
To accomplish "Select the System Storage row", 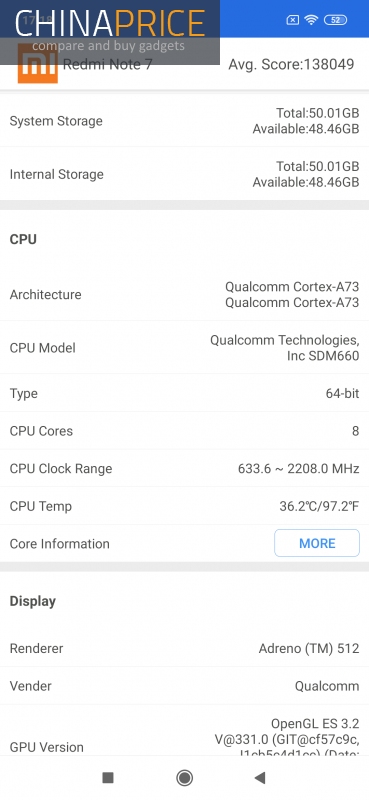I will pyautogui.click(x=184, y=121).
